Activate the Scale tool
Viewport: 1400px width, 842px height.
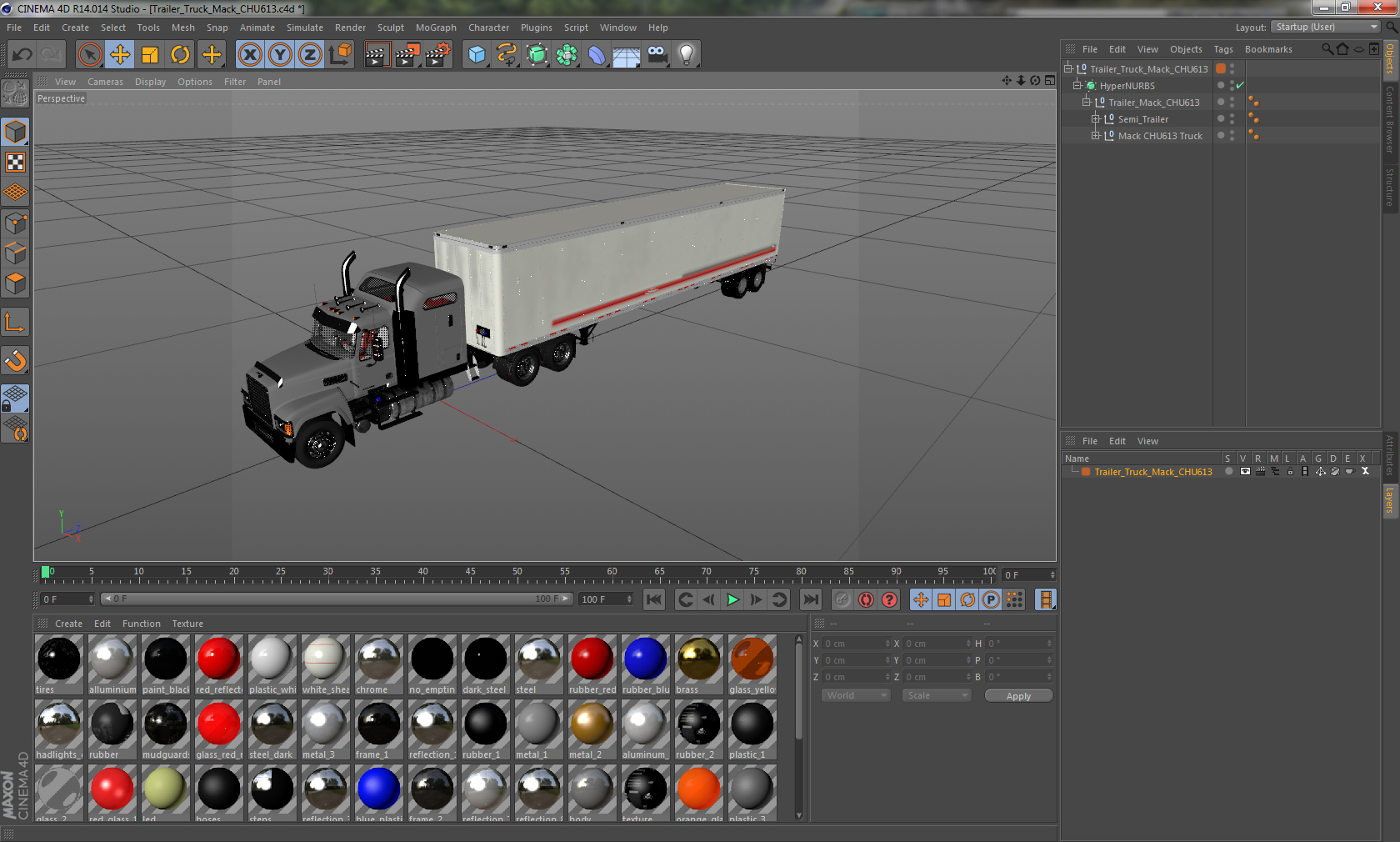pos(150,55)
